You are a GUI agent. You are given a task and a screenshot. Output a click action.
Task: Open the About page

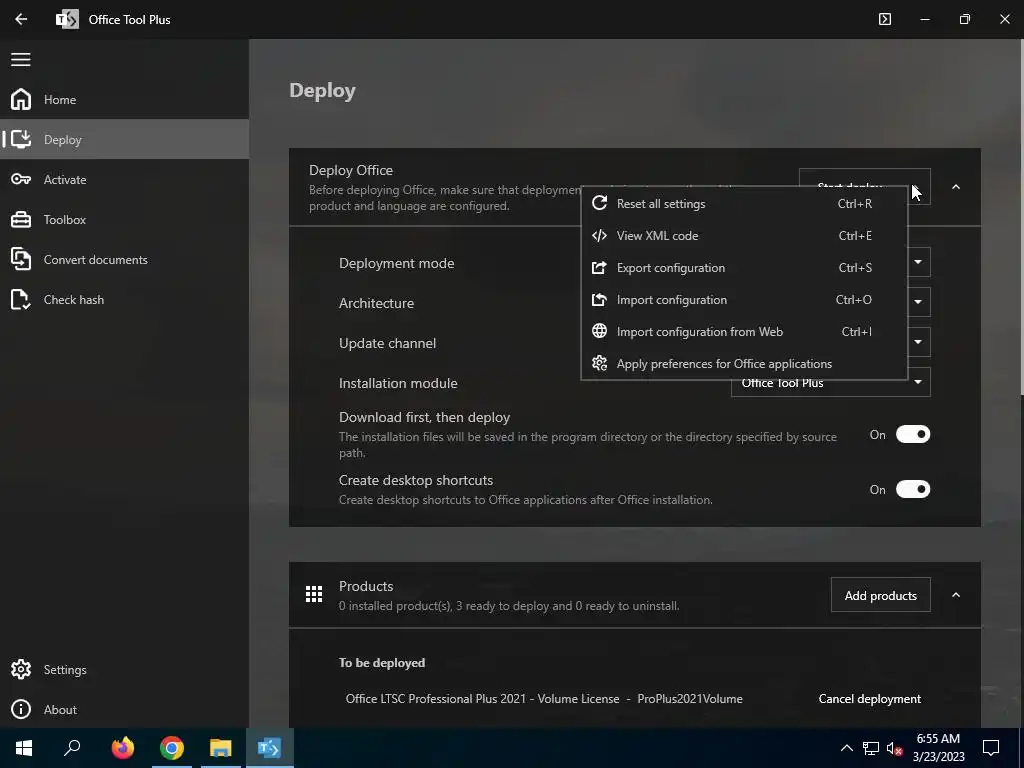tap(124, 709)
